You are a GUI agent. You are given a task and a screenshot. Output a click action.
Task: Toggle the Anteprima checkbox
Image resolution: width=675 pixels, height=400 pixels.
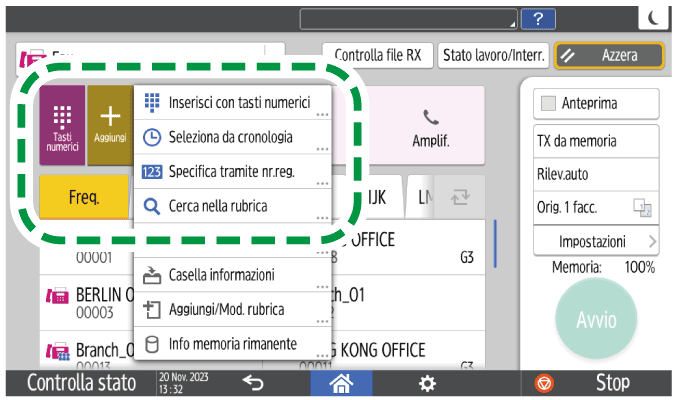(x=548, y=103)
